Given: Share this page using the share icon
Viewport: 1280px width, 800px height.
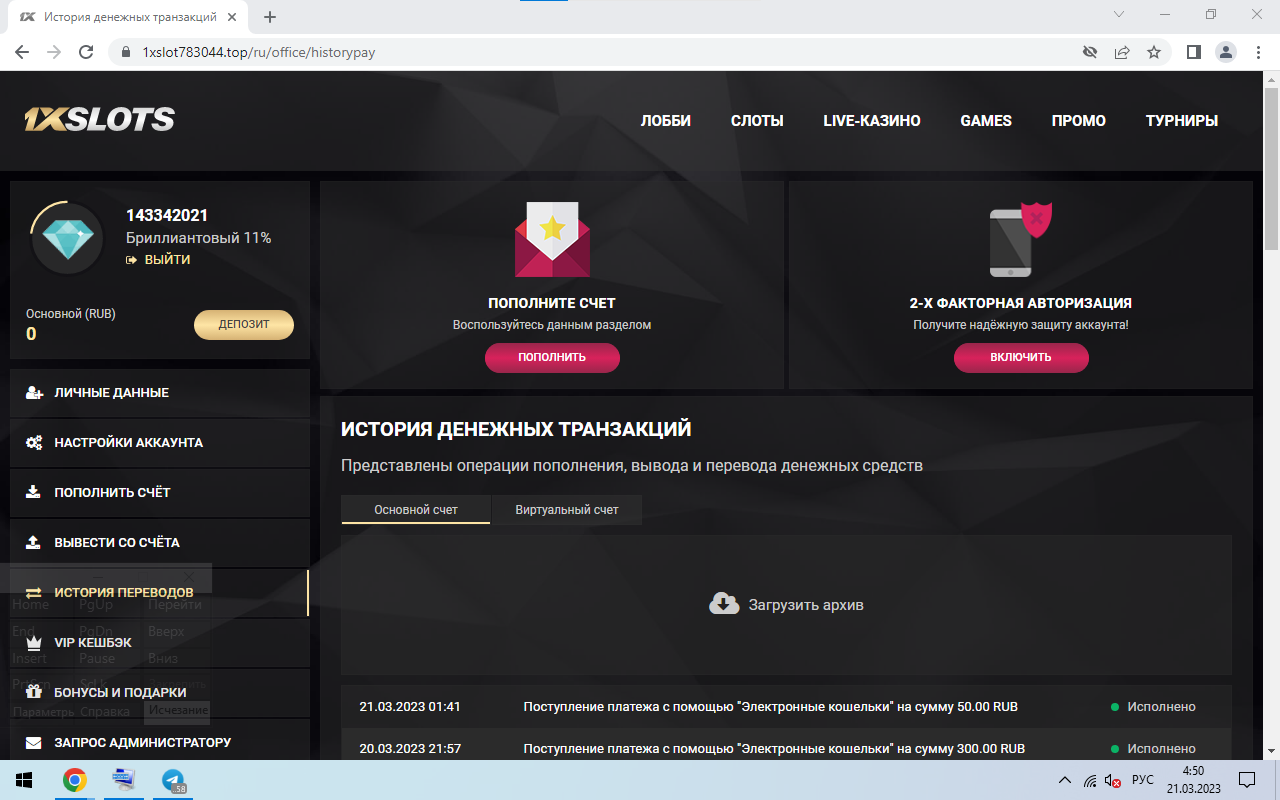Looking at the screenshot, I should click(x=1122, y=52).
